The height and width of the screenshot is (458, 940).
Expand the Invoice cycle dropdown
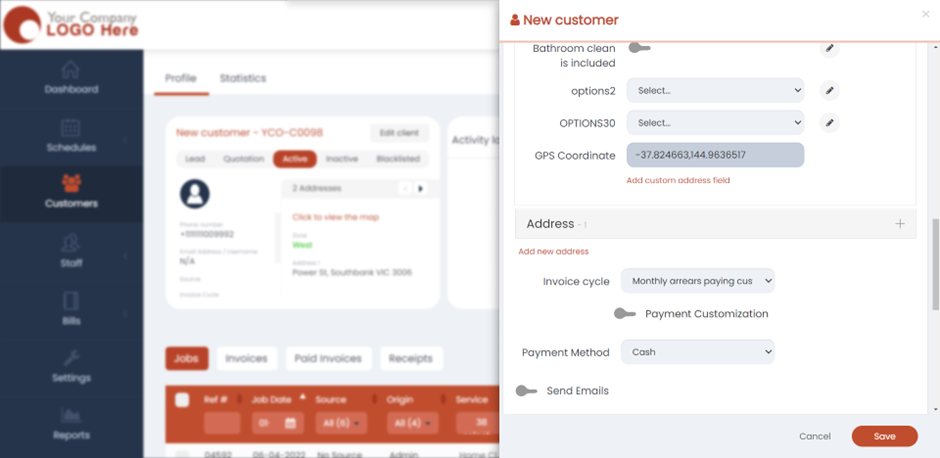(697, 282)
